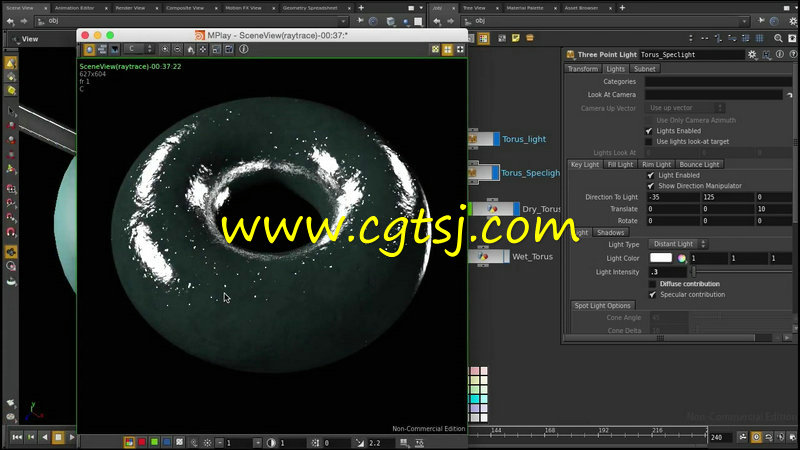The width and height of the screenshot is (800, 450).
Task: Jump to first frame in the playbar
Action: 17,437
